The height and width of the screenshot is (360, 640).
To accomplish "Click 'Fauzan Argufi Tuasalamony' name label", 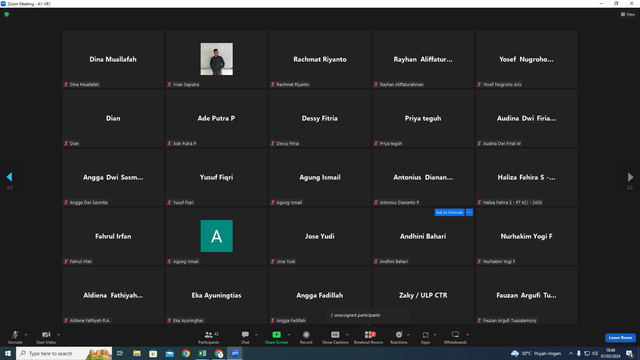I will pyautogui.click(x=509, y=320).
